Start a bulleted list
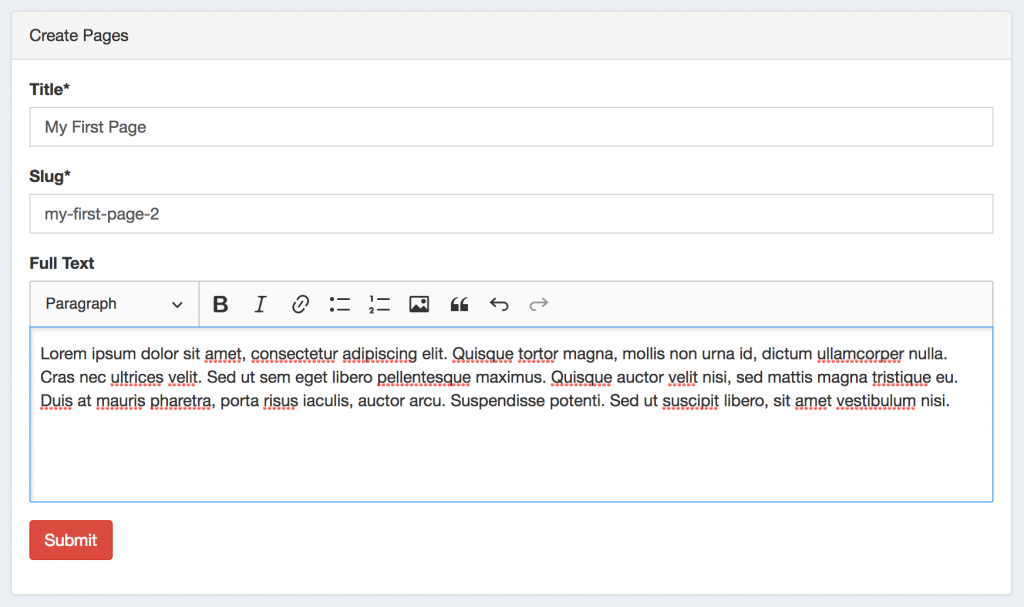Viewport: 1024px width, 607px height. coord(340,305)
